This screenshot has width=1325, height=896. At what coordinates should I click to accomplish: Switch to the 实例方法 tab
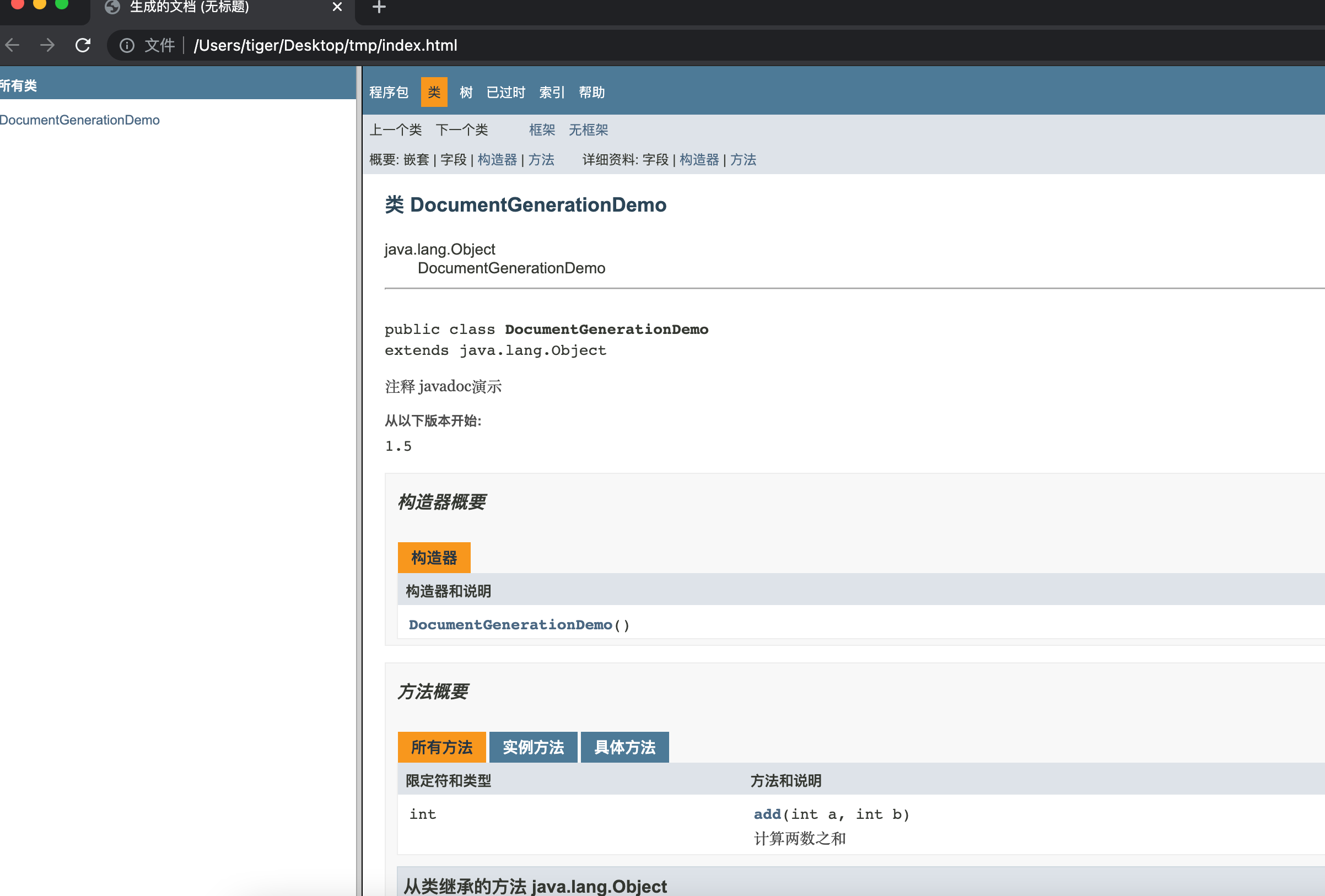tap(533, 747)
